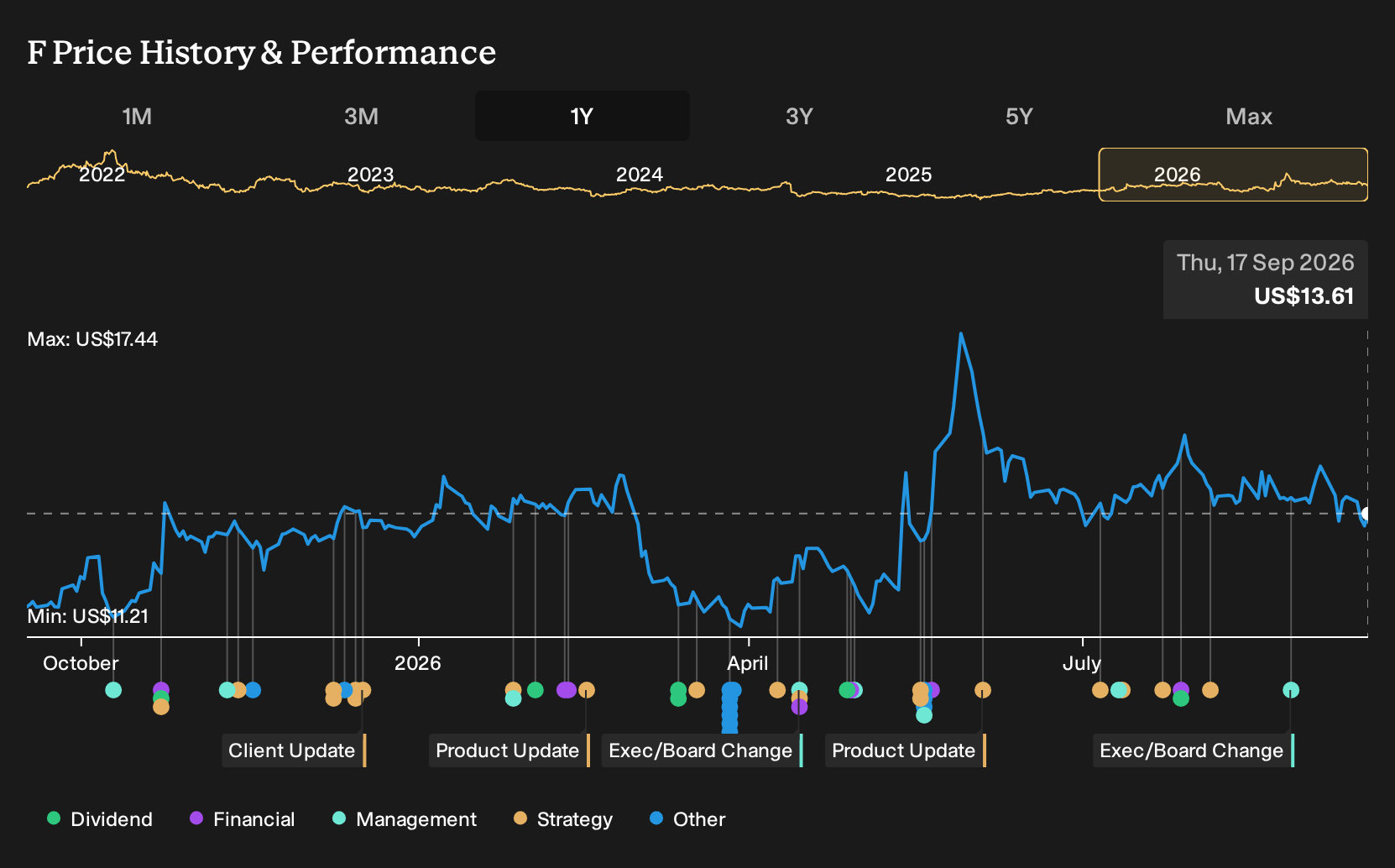Image resolution: width=1395 pixels, height=868 pixels.
Task: Click orange dot beside green pair before April
Action: (697, 690)
